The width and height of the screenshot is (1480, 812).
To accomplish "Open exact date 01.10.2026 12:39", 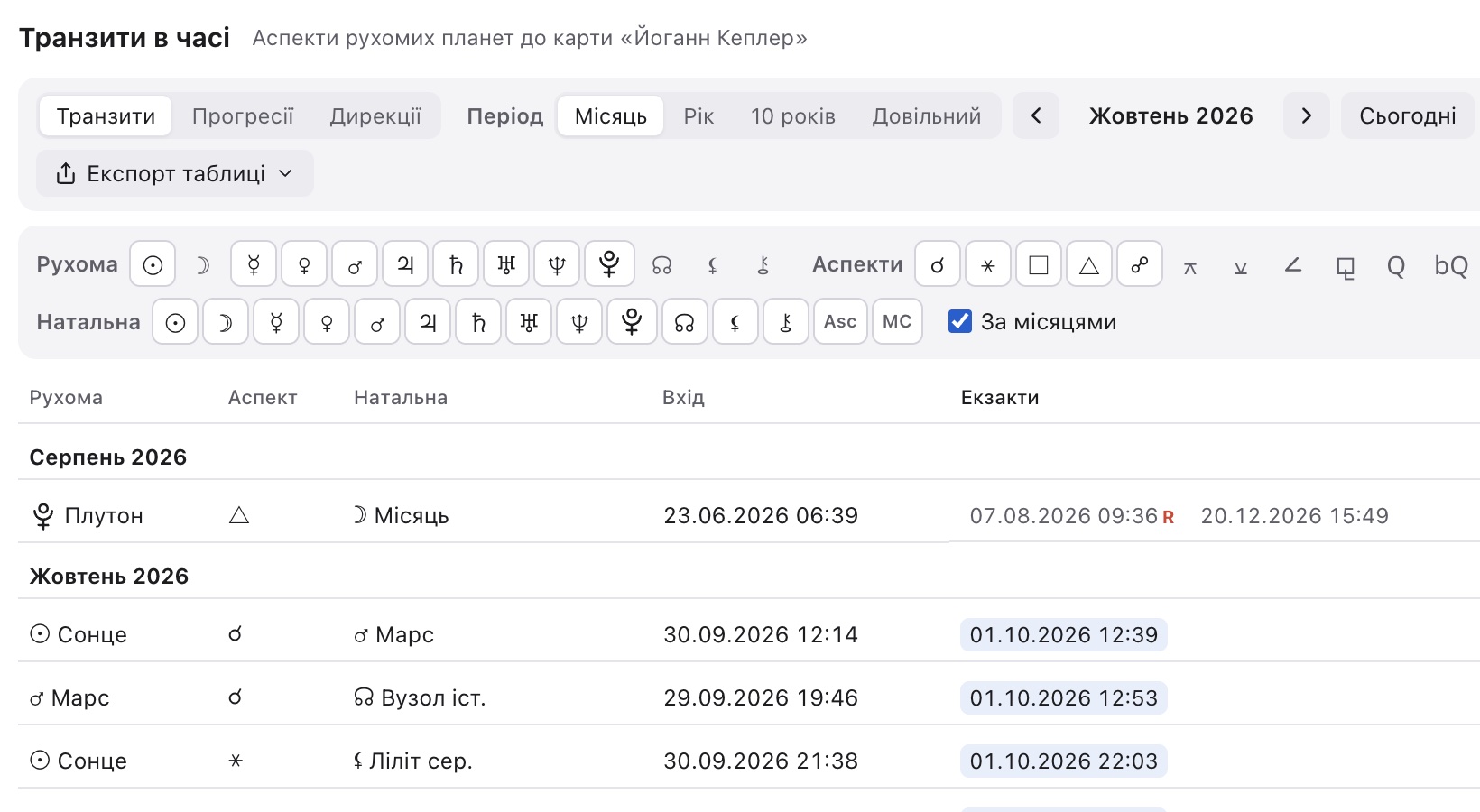I will coord(1064,634).
